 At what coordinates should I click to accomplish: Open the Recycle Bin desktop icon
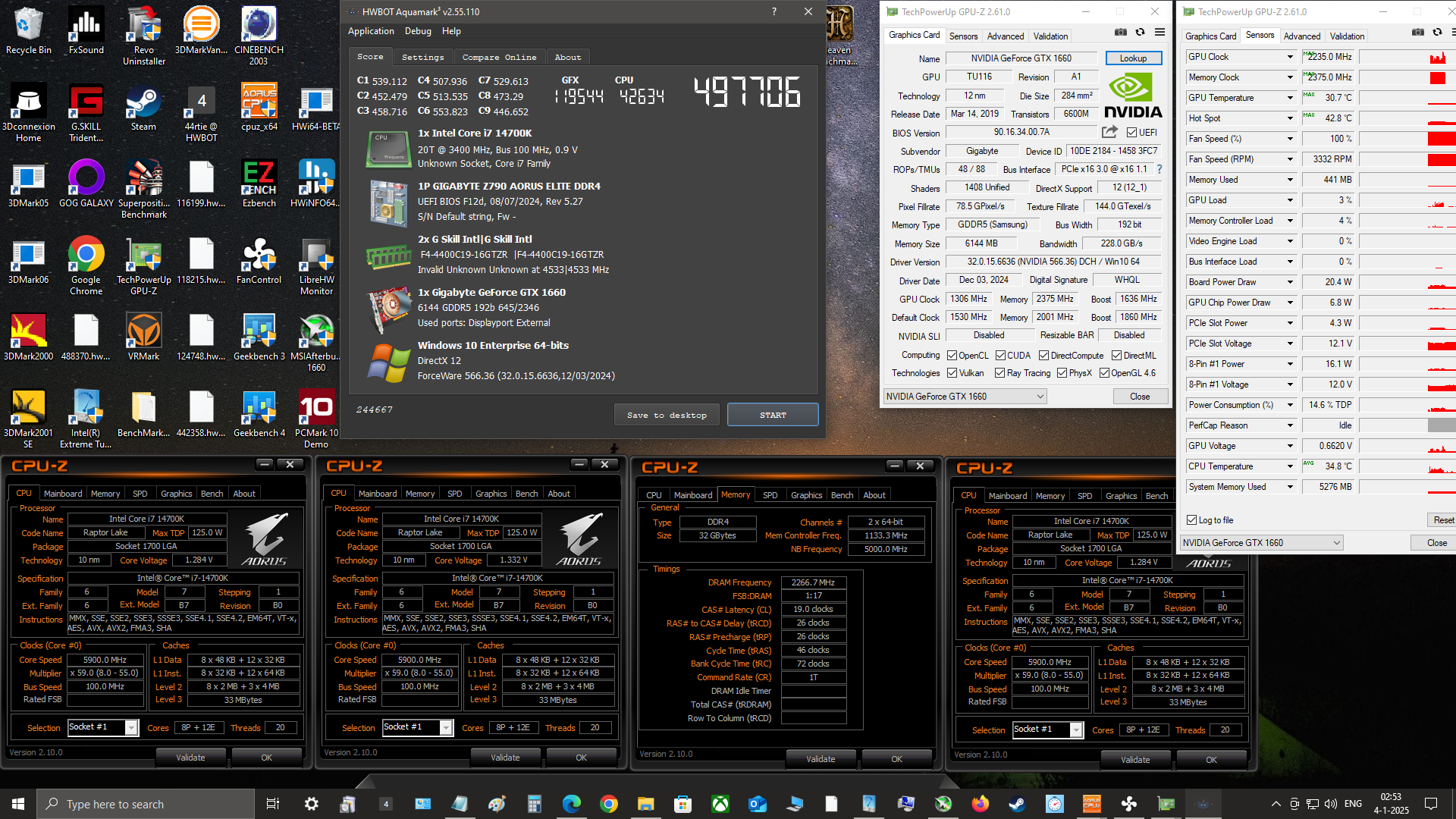[28, 30]
